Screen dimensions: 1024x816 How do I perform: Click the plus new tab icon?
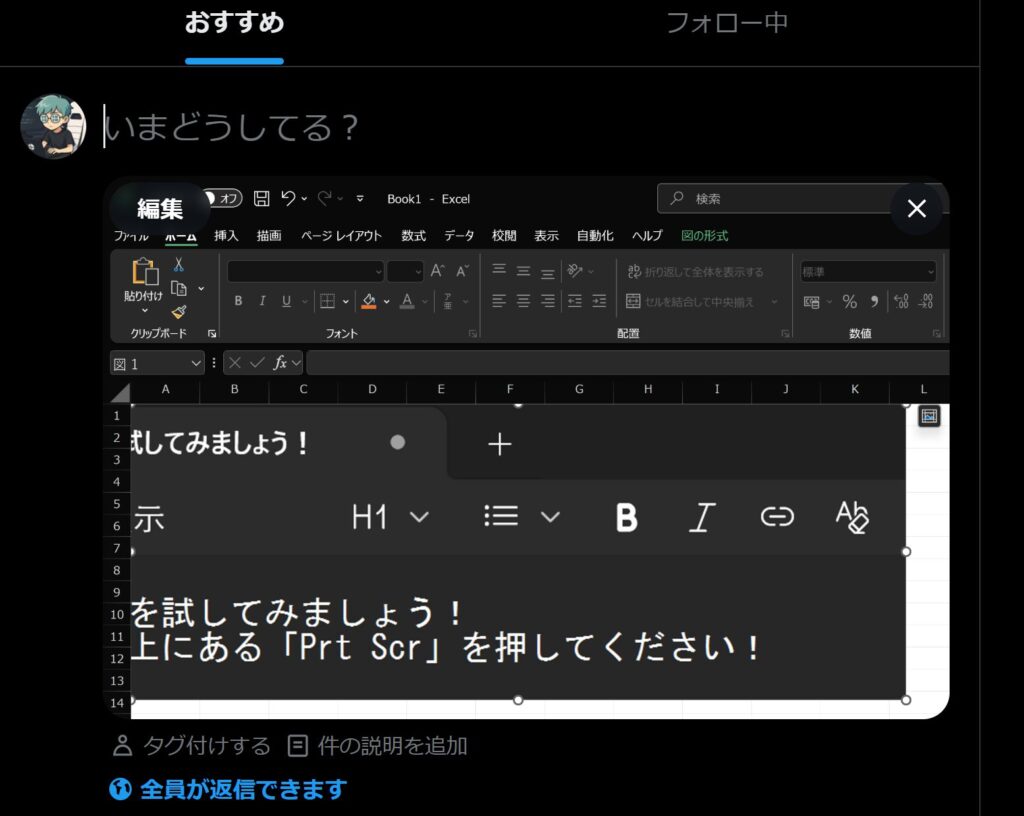click(499, 445)
